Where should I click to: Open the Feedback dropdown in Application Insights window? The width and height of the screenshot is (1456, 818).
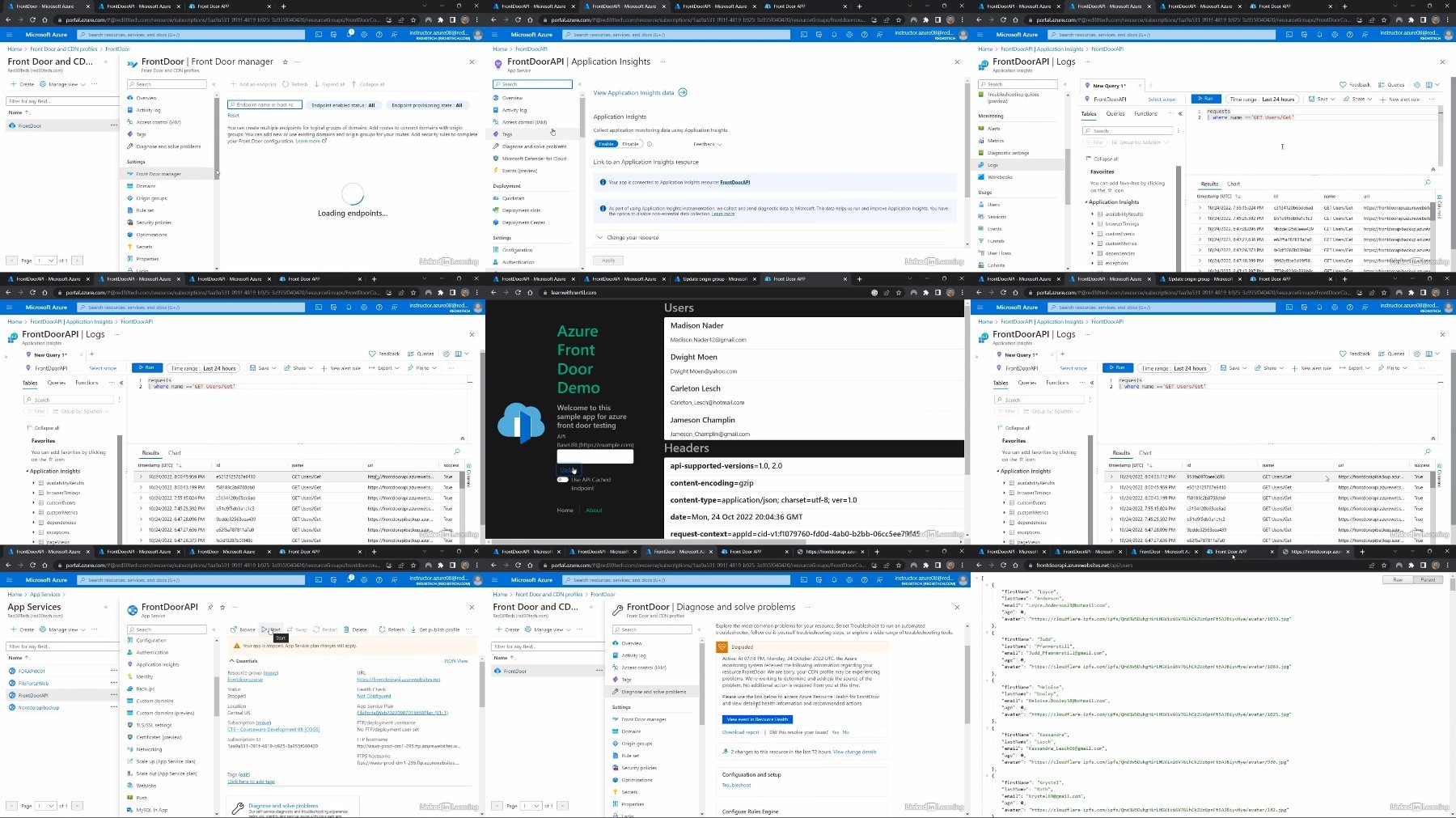[708, 144]
